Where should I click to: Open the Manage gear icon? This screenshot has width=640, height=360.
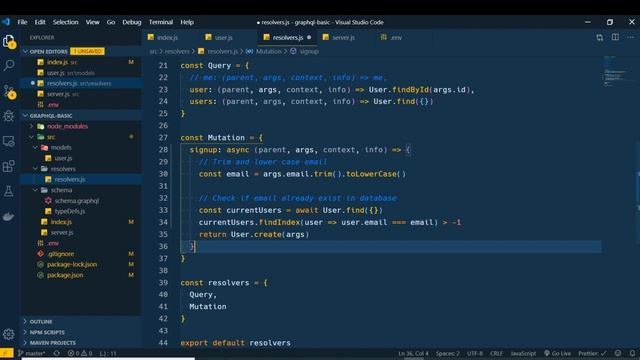tap(9, 334)
